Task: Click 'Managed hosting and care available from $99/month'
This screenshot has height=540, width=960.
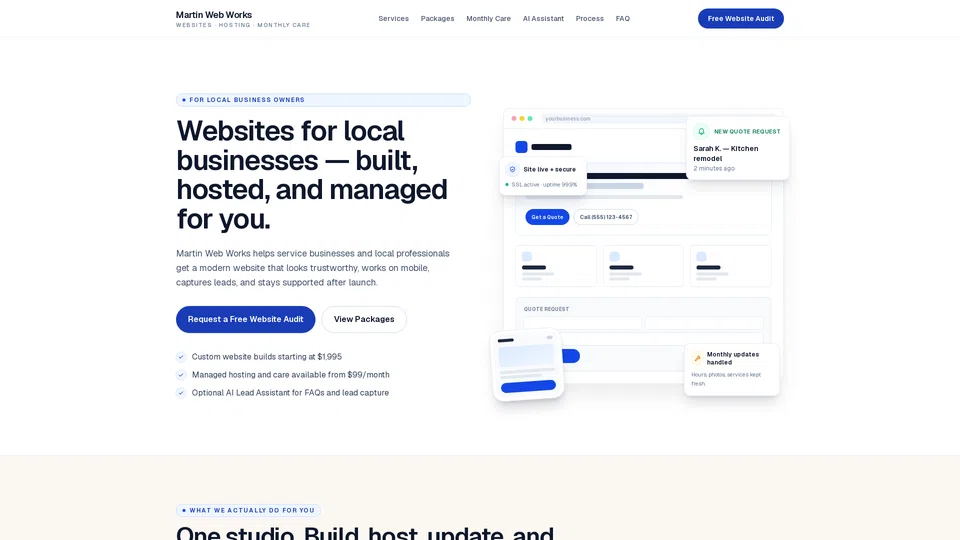Action: tap(290, 375)
